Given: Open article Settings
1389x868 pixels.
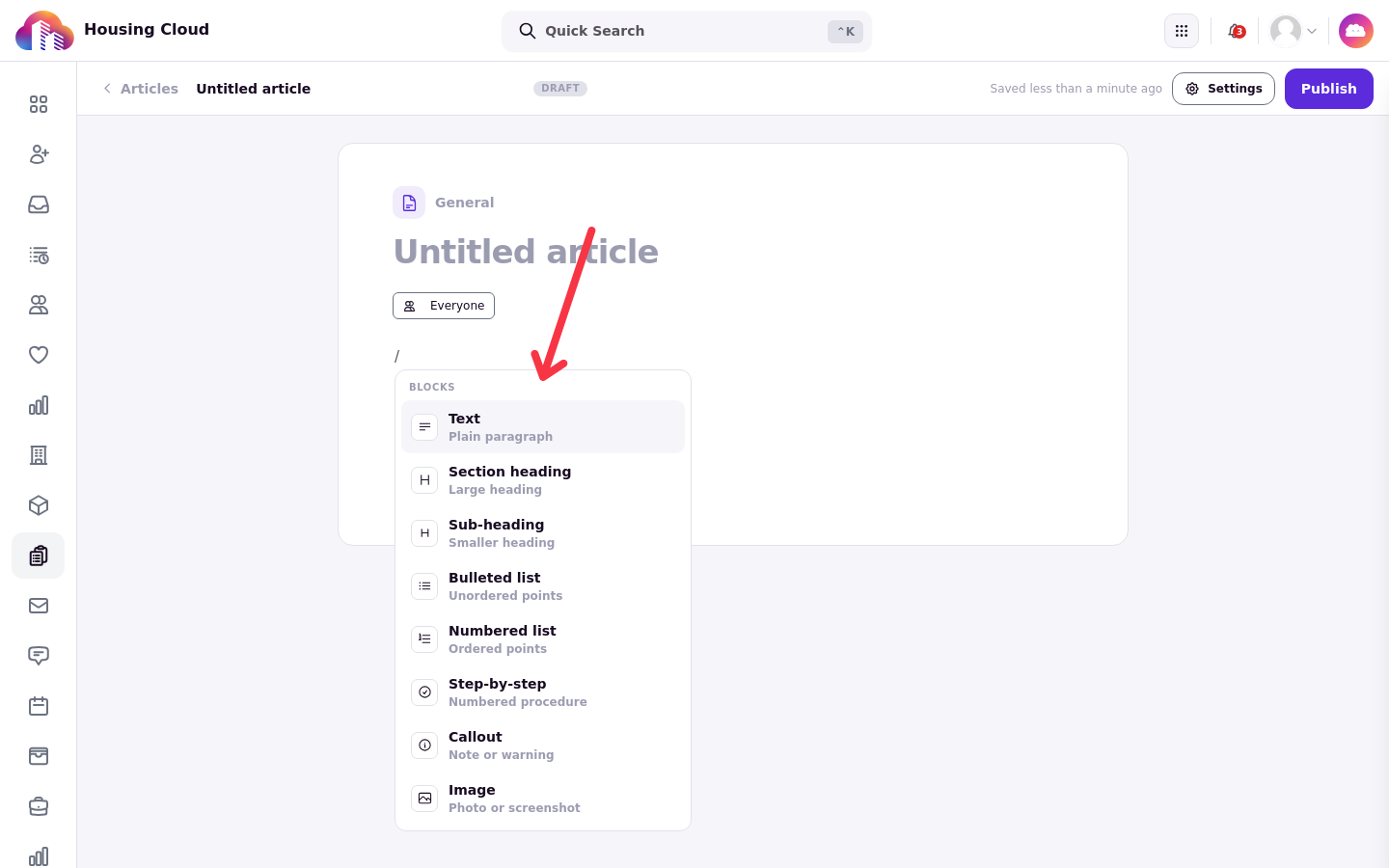Looking at the screenshot, I should point(1223,89).
